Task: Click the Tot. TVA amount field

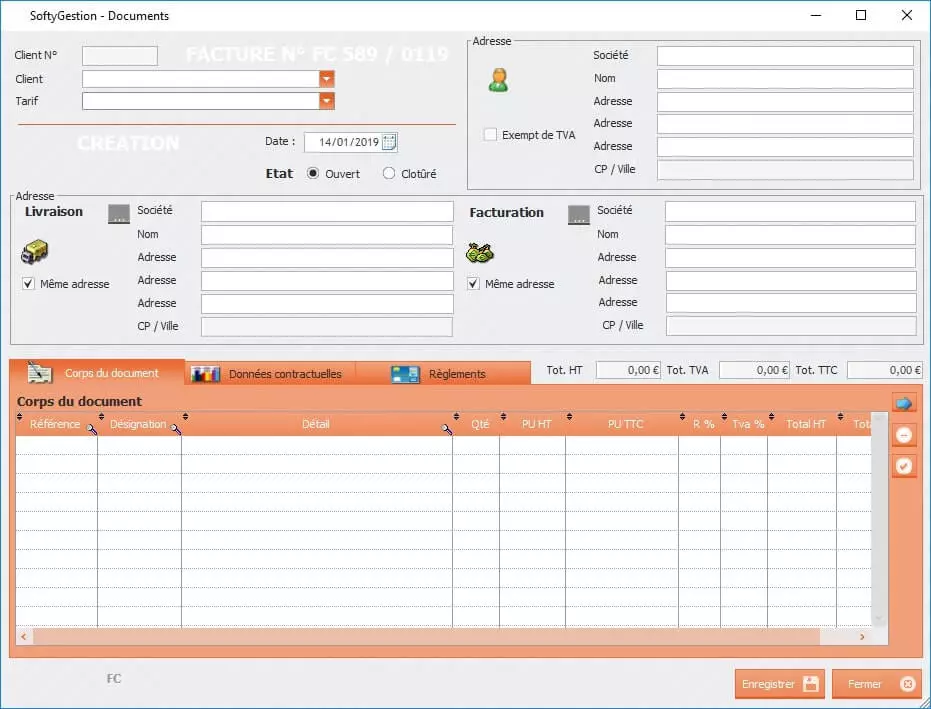Action: [x=754, y=370]
